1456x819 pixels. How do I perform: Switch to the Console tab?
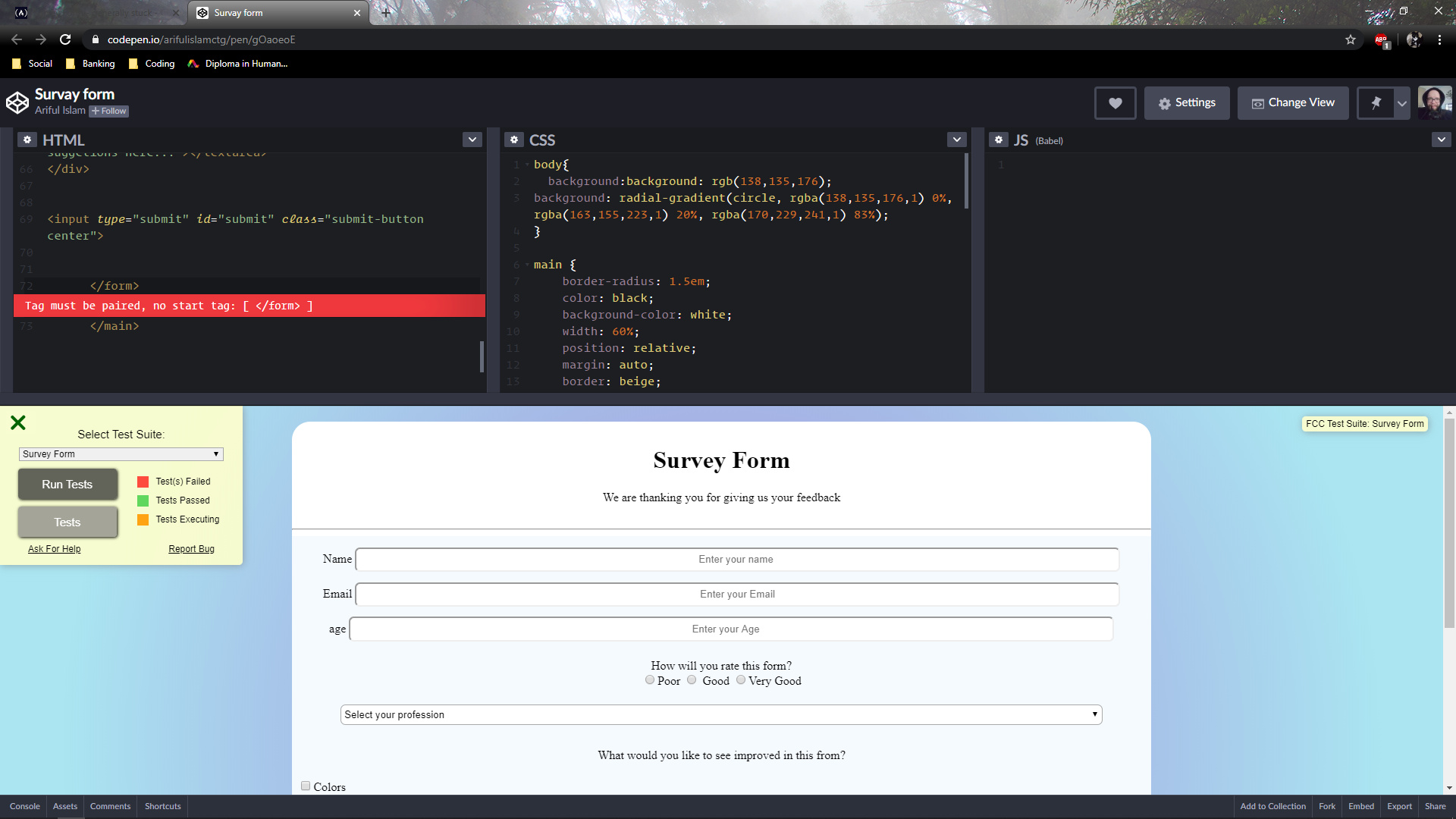point(25,806)
